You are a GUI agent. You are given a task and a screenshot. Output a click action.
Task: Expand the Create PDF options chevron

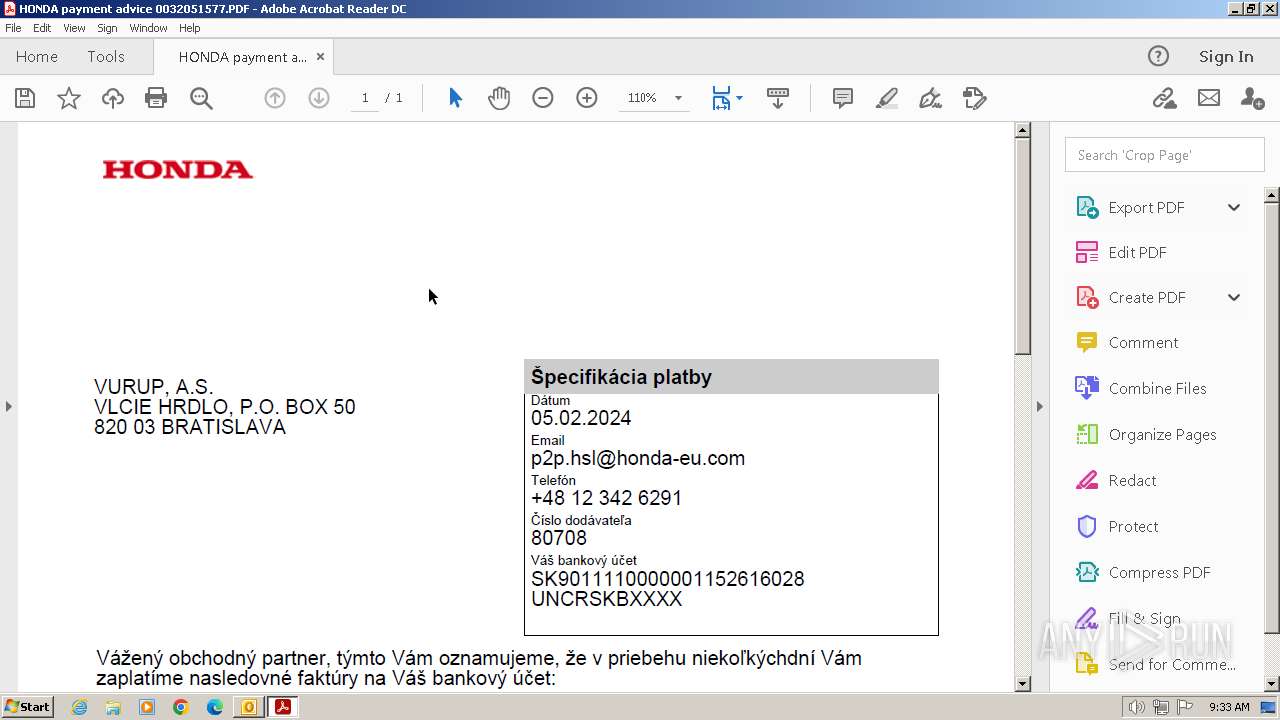(1234, 298)
